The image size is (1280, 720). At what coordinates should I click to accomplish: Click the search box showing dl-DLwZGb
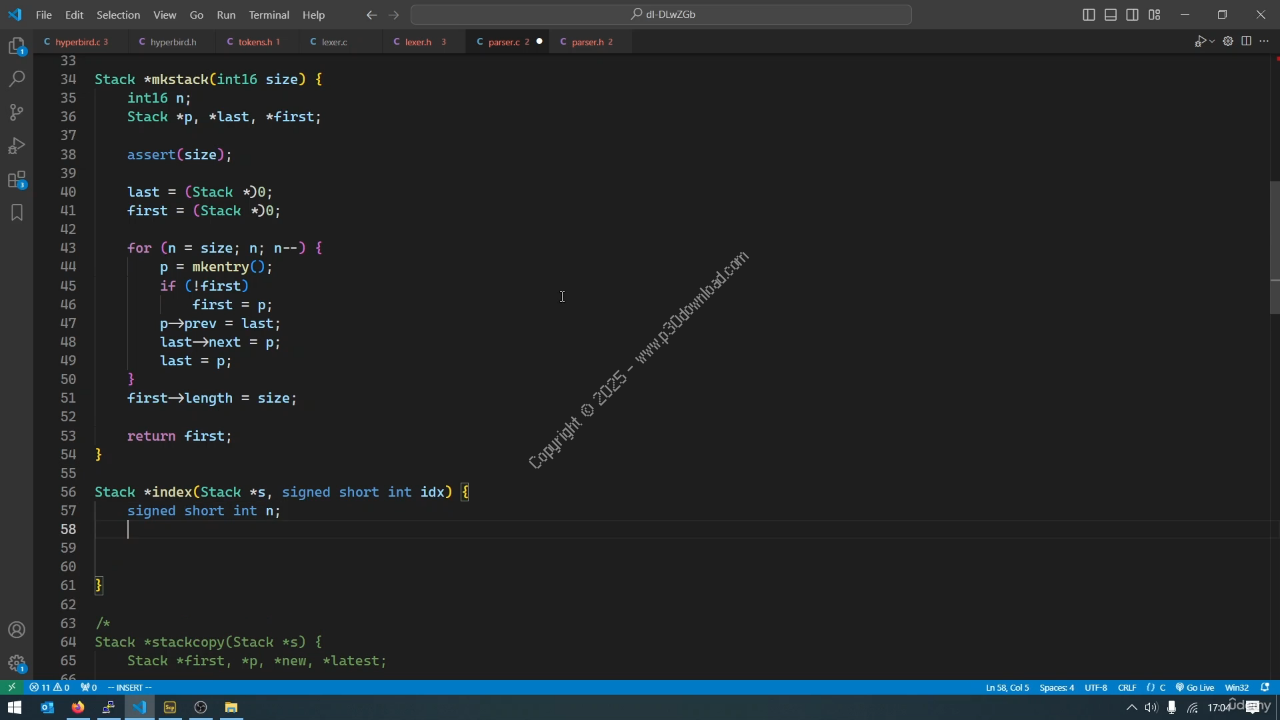point(661,15)
